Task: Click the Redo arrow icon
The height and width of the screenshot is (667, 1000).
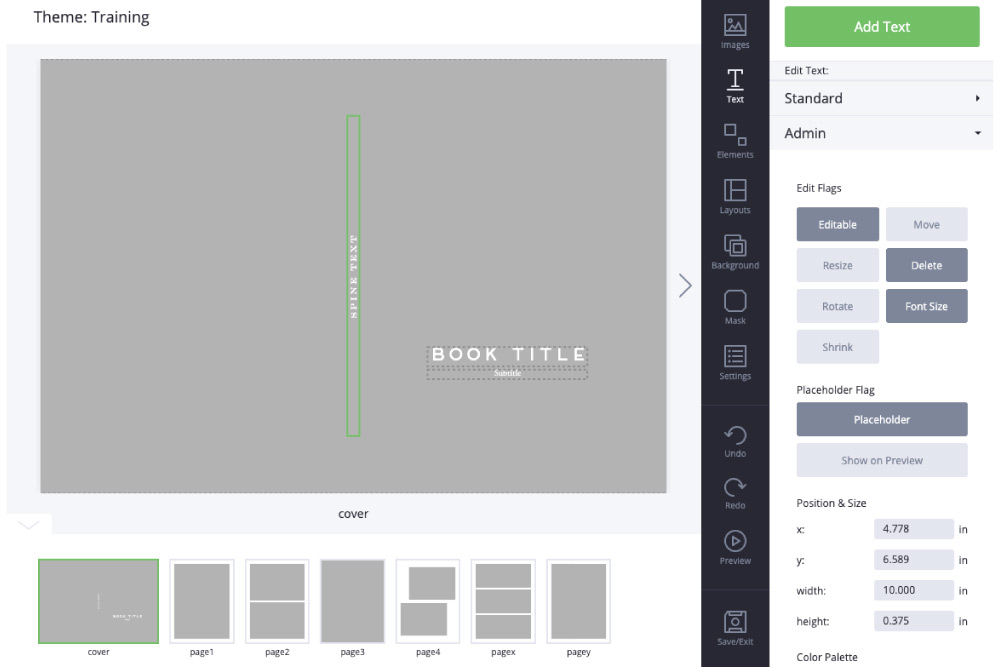Action: (735, 488)
